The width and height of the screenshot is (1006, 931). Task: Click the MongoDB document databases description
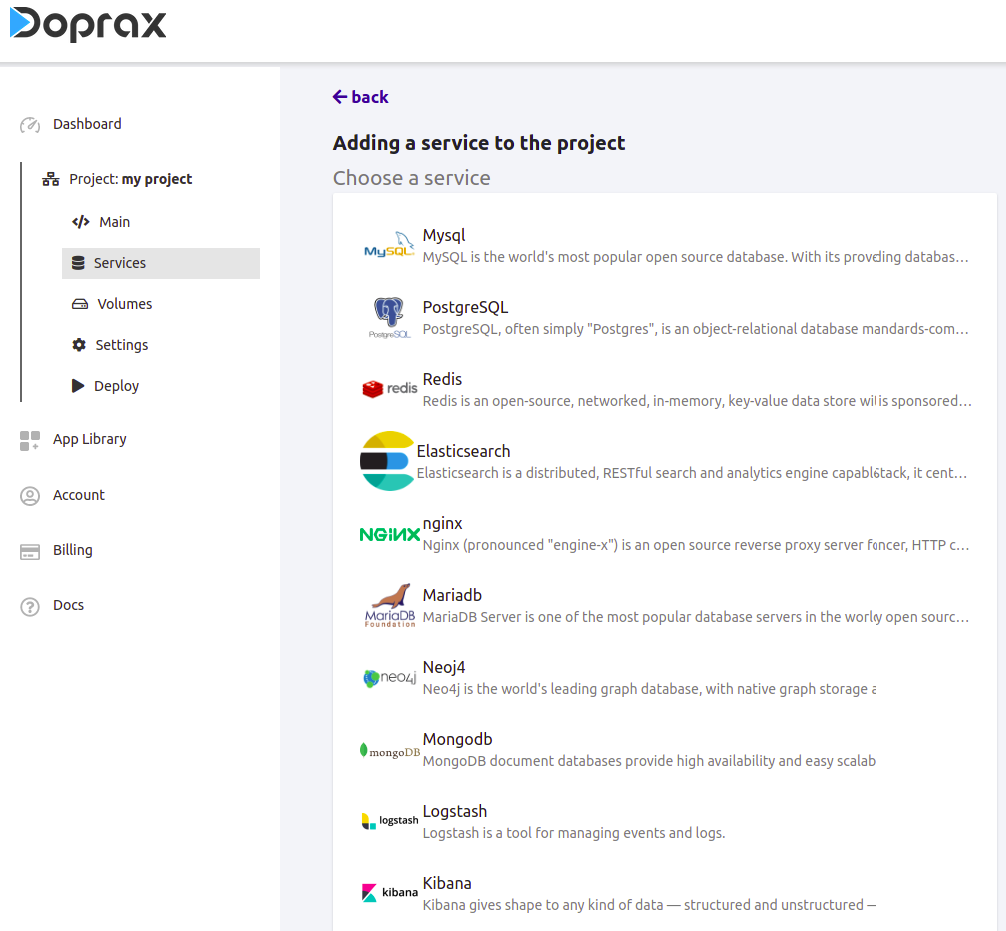(649, 761)
